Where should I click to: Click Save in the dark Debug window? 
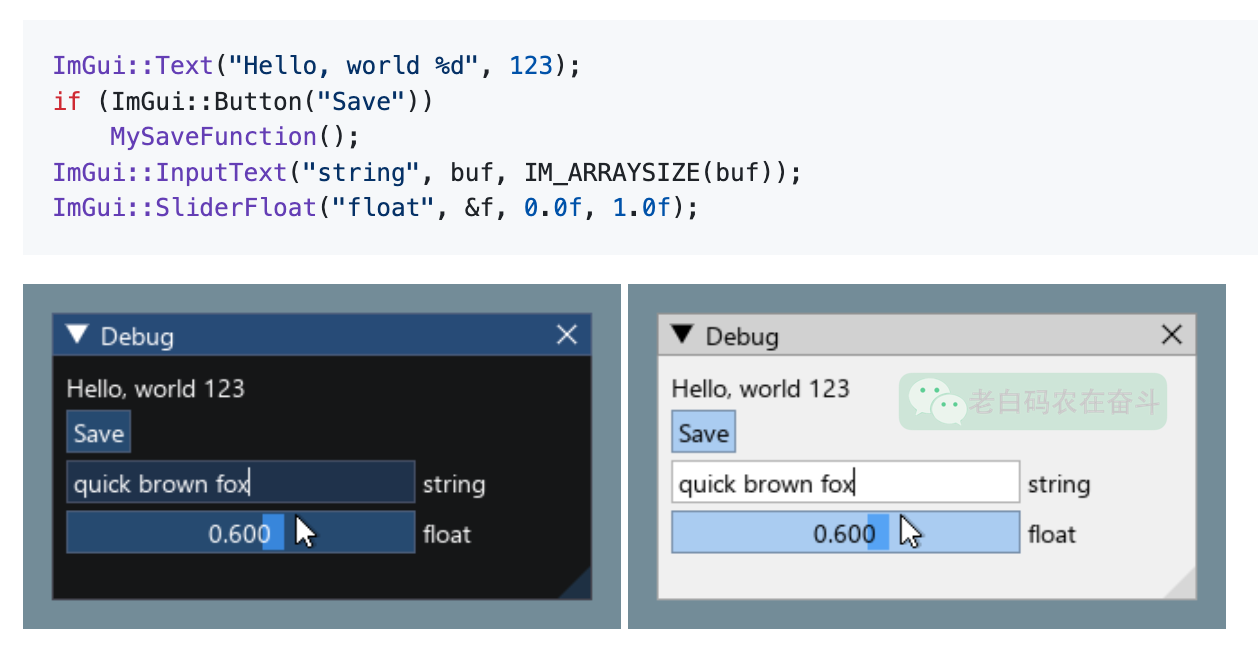99,433
